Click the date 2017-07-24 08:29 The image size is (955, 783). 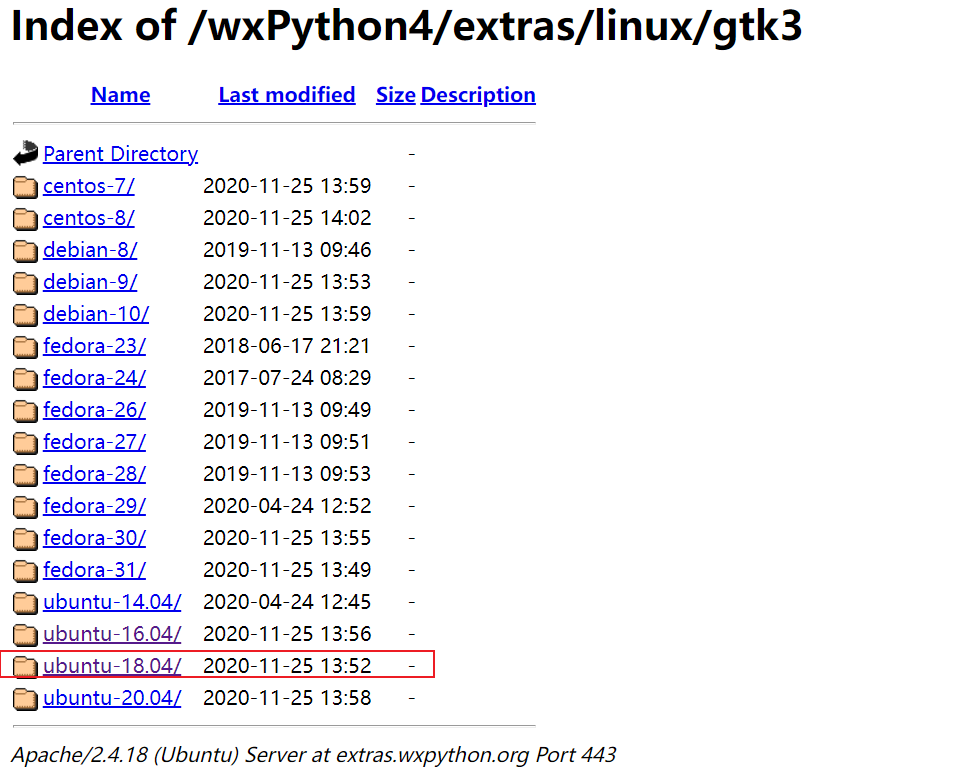(287, 377)
